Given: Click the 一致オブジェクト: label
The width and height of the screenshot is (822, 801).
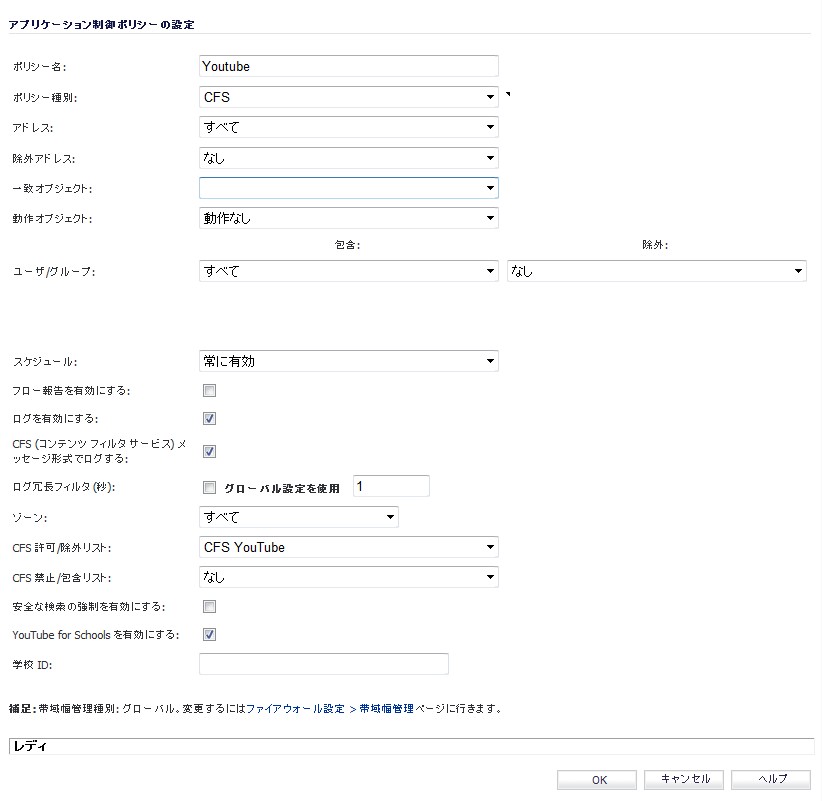Looking at the screenshot, I should point(52,189).
